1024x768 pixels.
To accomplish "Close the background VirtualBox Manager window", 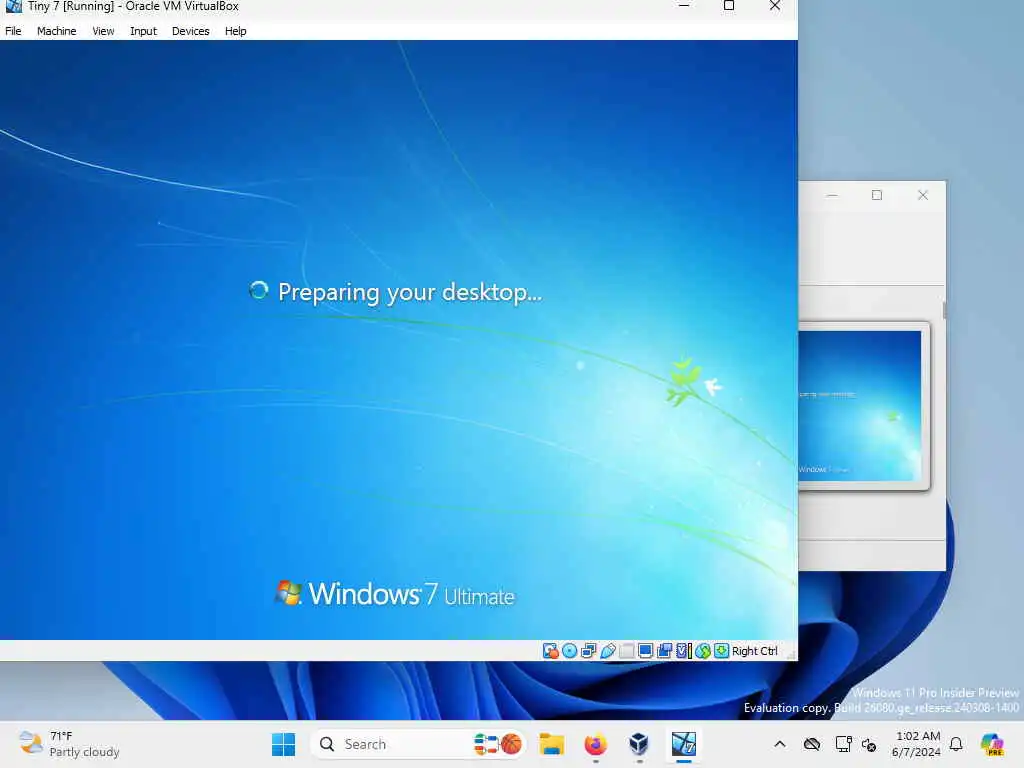I will 922,195.
